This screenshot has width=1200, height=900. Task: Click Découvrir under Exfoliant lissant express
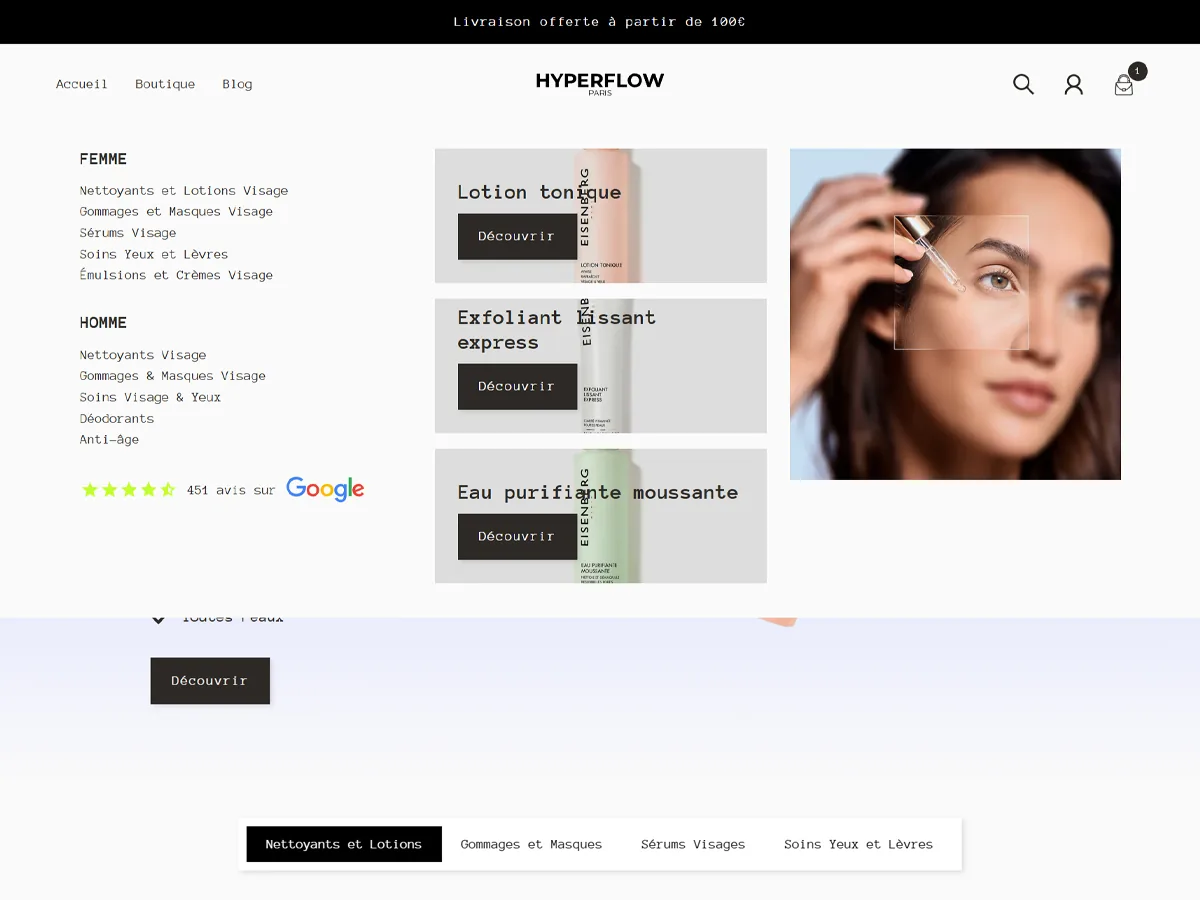pyautogui.click(x=517, y=386)
